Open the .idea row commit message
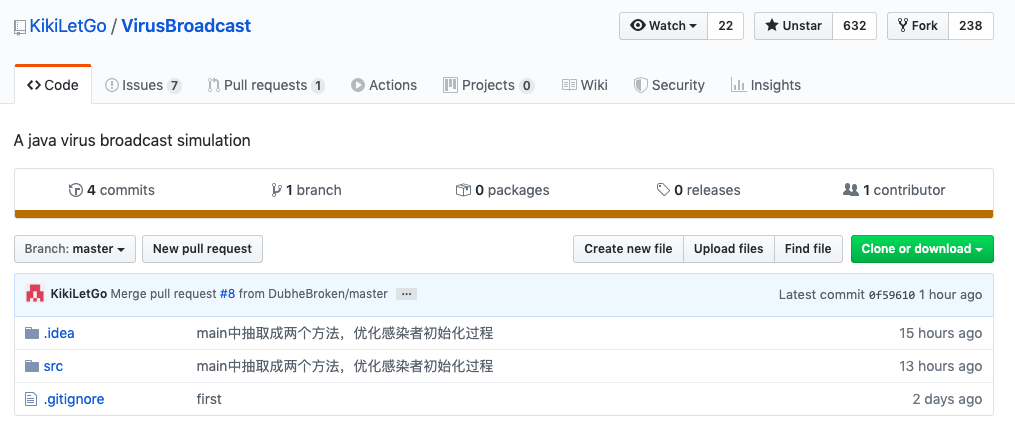The width and height of the screenshot is (1015, 427). tap(345, 333)
